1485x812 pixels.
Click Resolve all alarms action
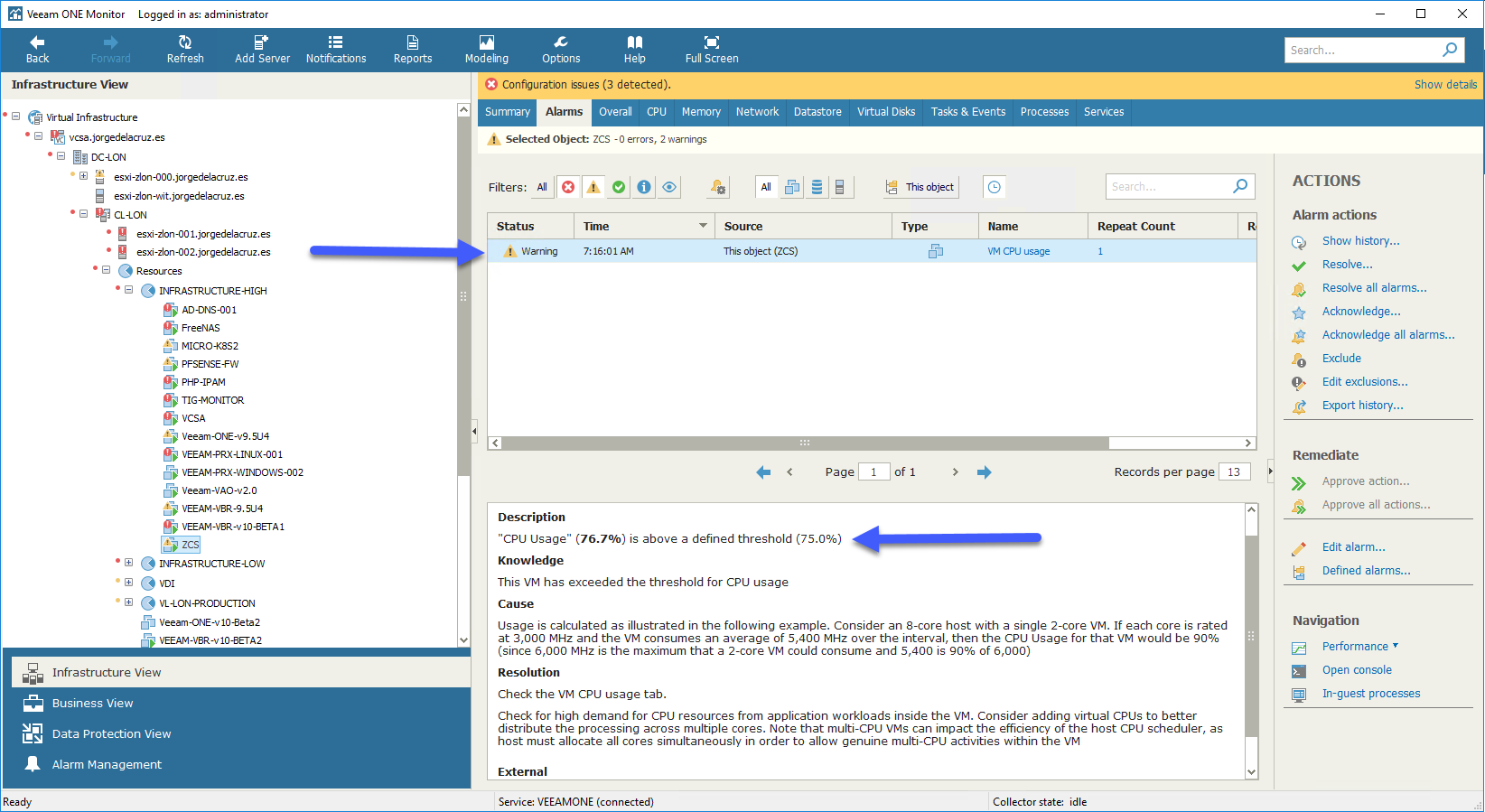(1374, 288)
